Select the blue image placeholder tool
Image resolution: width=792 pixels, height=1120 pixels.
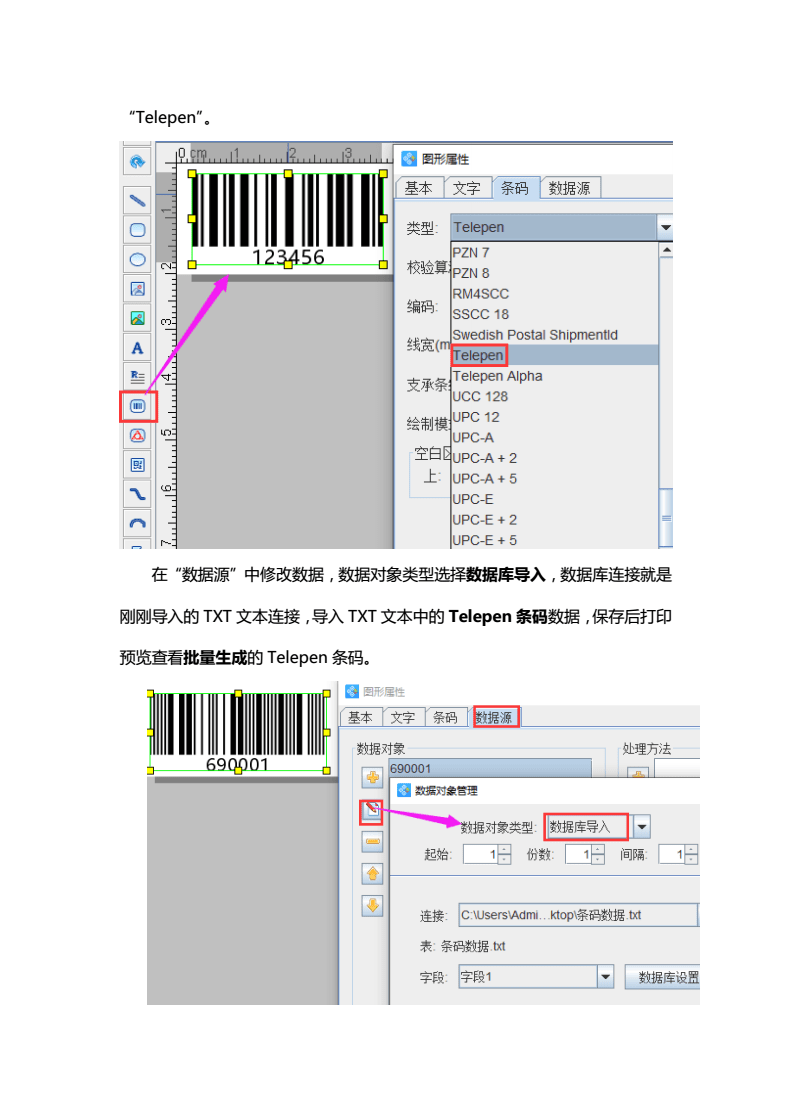tap(138, 289)
